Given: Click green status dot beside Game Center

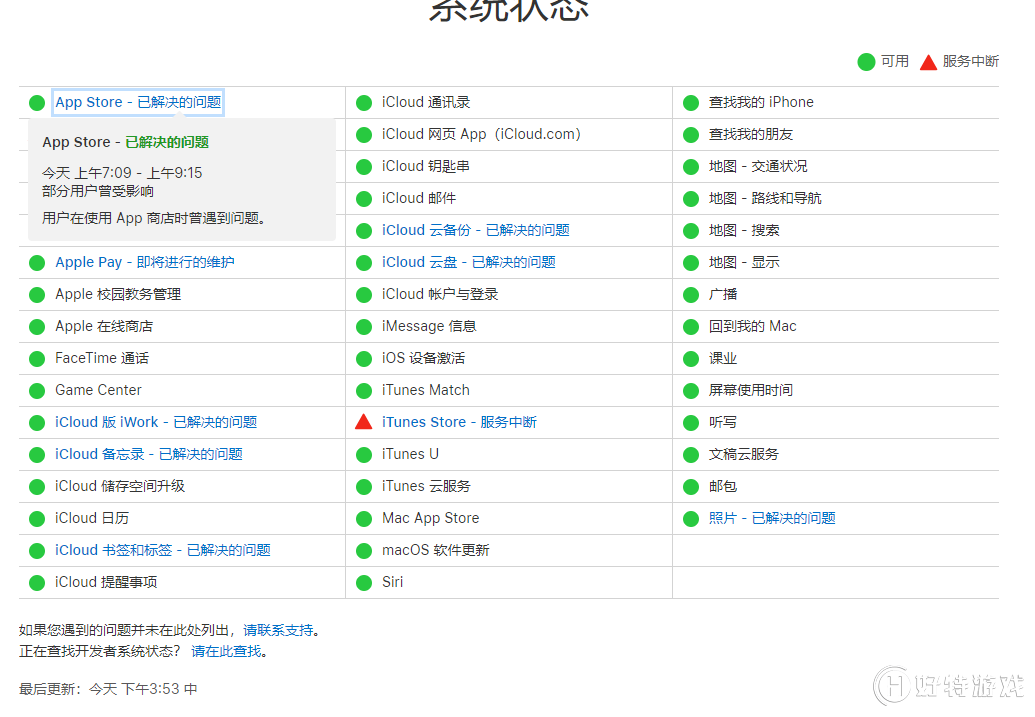Looking at the screenshot, I should (x=37, y=391).
